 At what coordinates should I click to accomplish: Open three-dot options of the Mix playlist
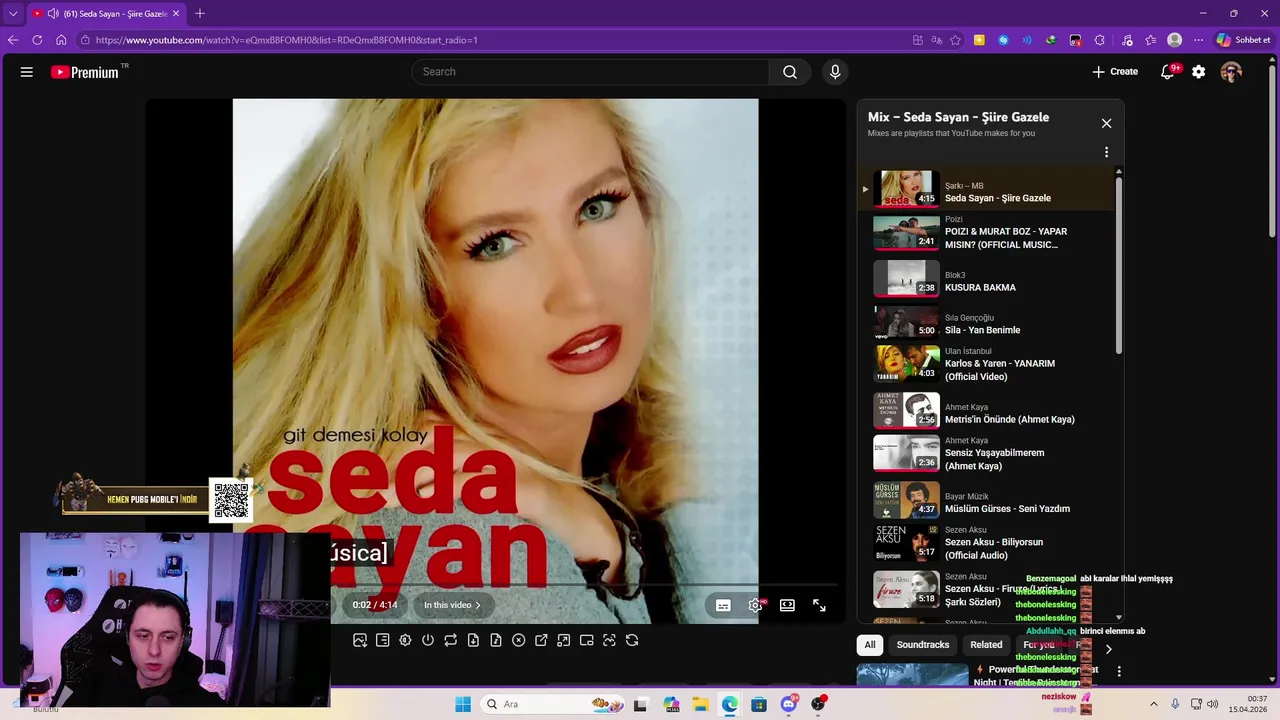1106,152
